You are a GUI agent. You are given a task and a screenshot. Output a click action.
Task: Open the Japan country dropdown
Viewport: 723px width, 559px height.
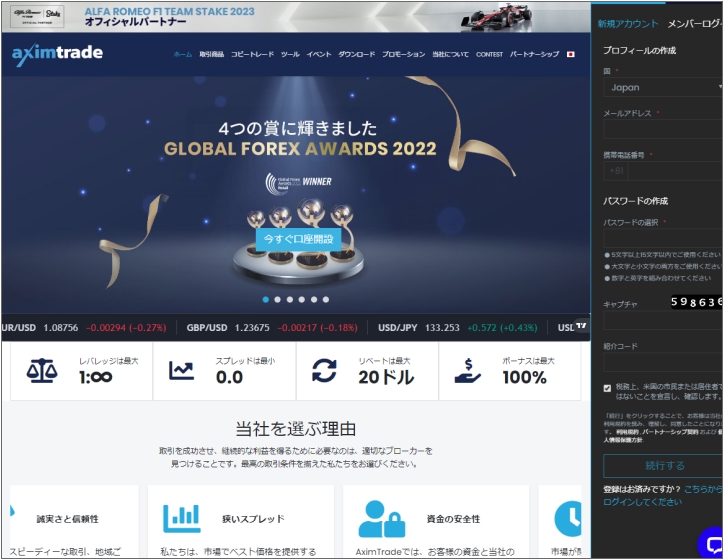(x=663, y=87)
